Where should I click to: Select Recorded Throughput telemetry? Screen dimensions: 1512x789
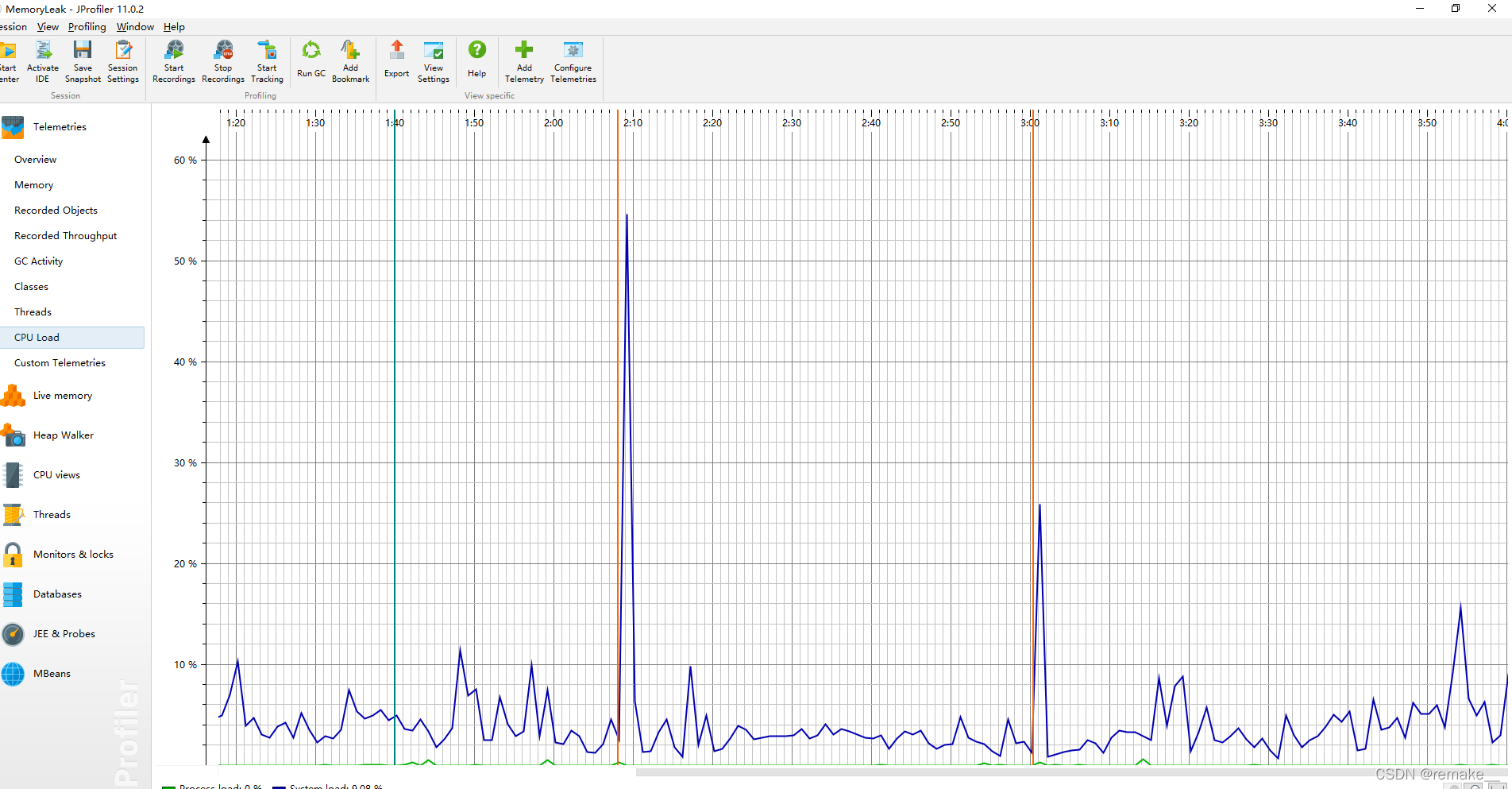(65, 236)
